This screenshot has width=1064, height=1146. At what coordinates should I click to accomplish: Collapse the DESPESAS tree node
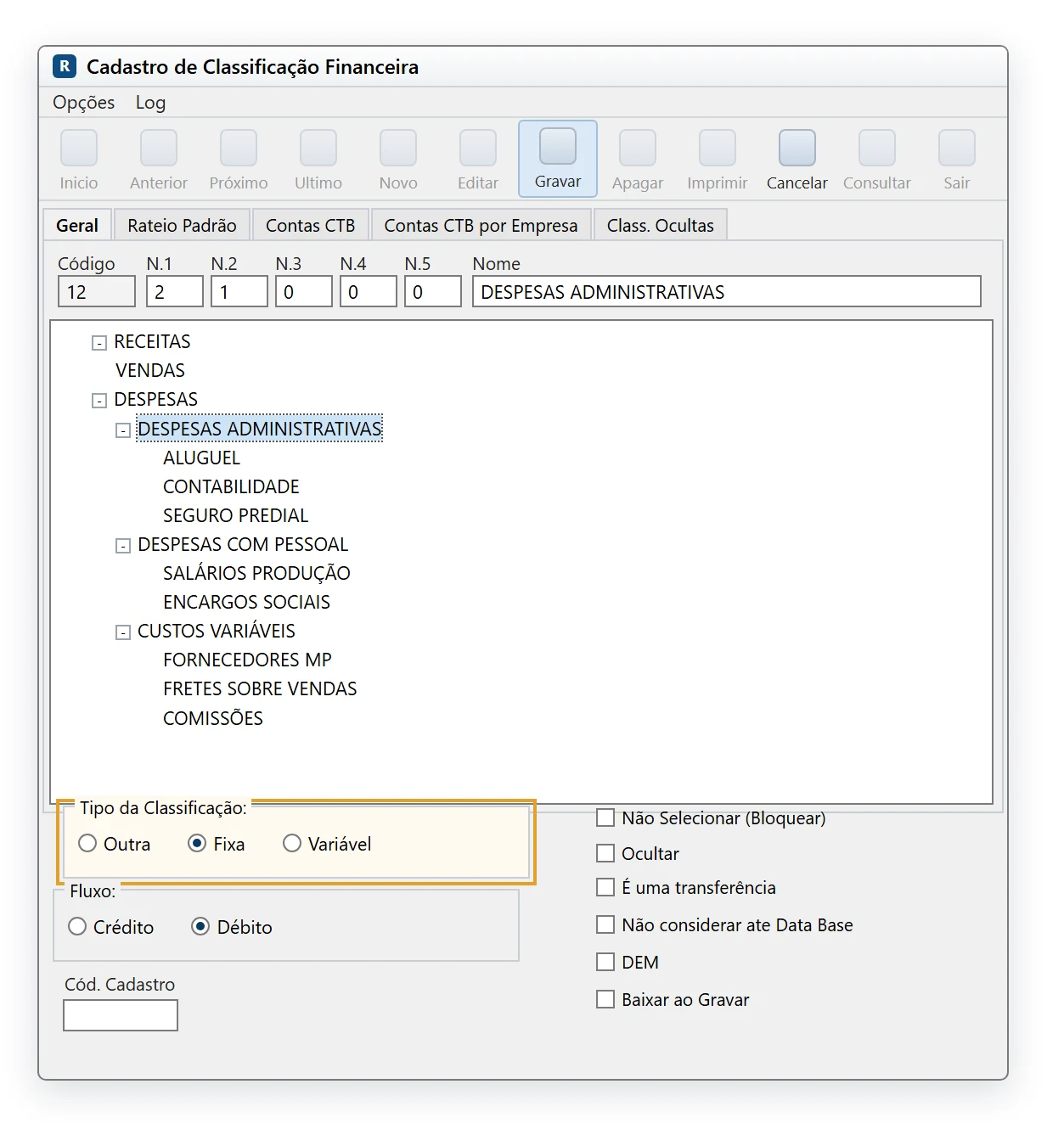[x=99, y=401]
